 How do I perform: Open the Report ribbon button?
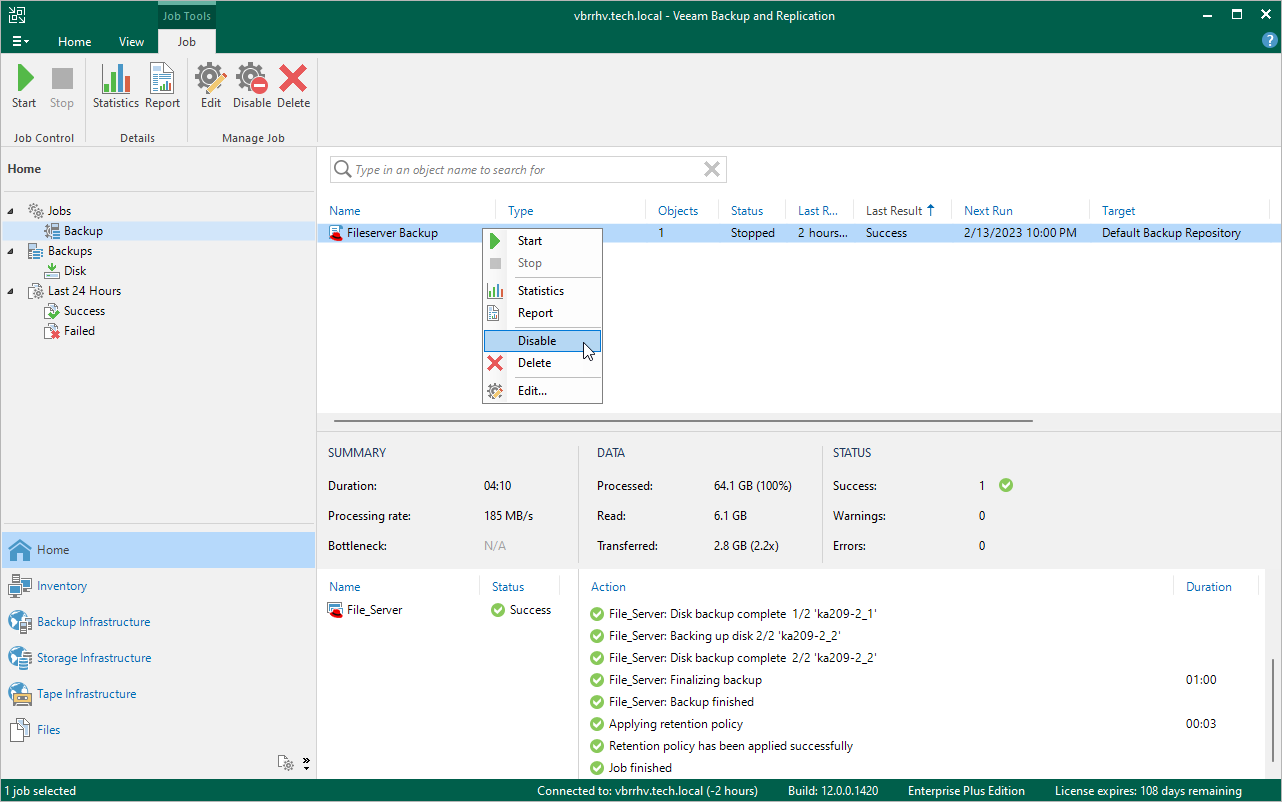162,88
